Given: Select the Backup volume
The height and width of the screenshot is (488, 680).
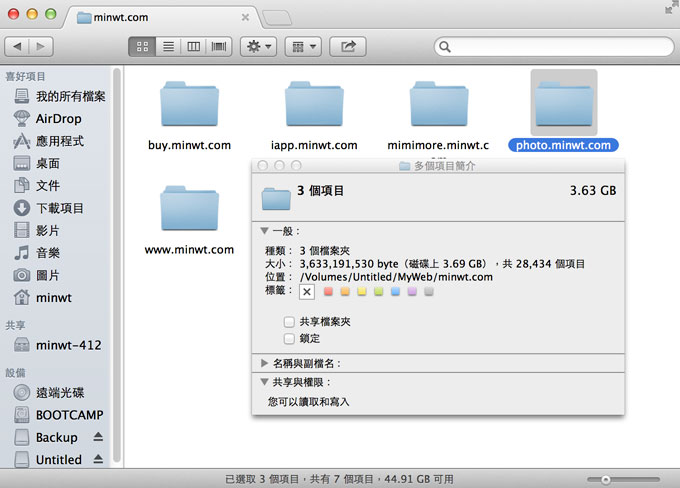Looking at the screenshot, I should click(x=46, y=437).
